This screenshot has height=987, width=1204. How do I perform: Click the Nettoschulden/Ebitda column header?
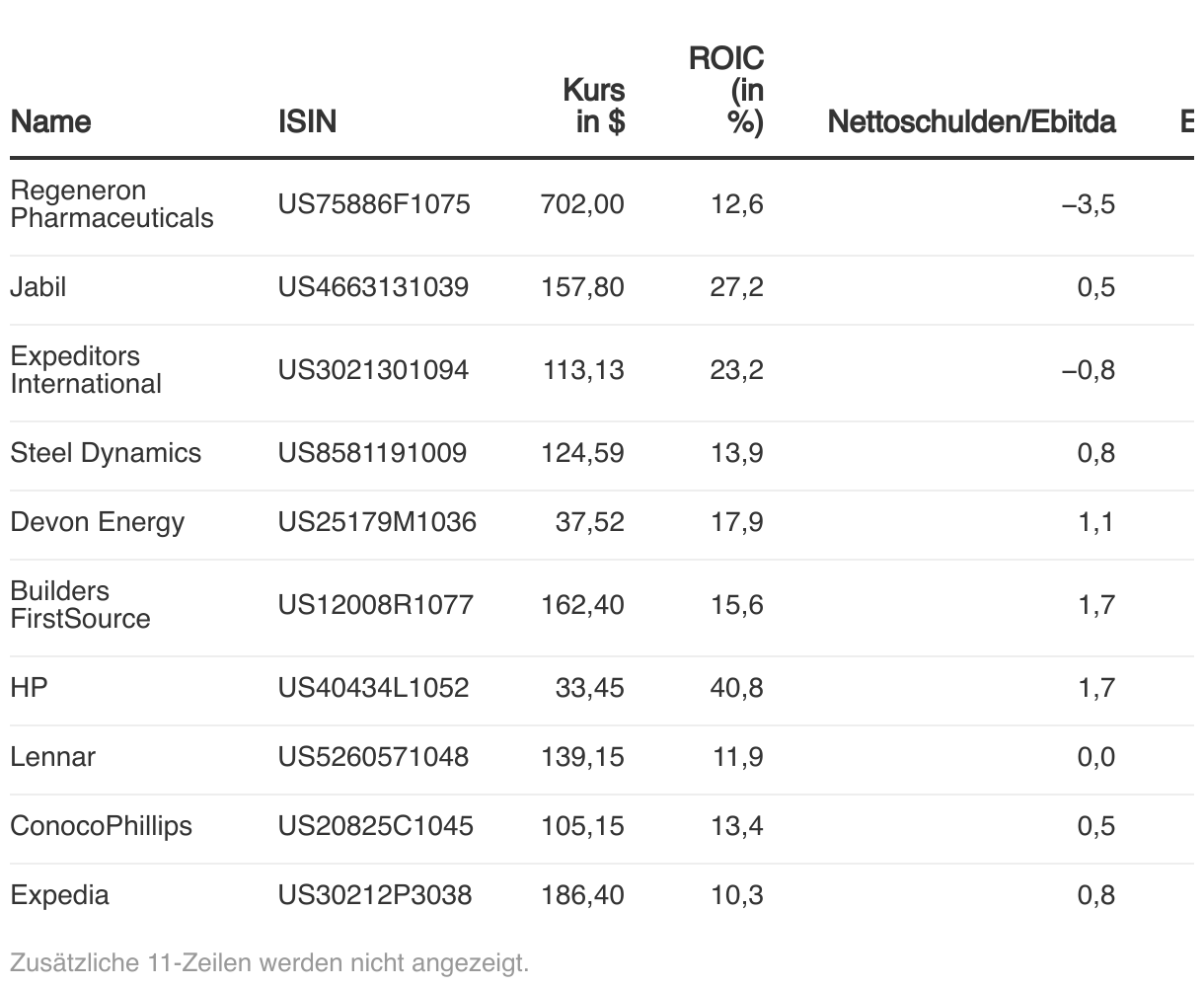tap(971, 121)
